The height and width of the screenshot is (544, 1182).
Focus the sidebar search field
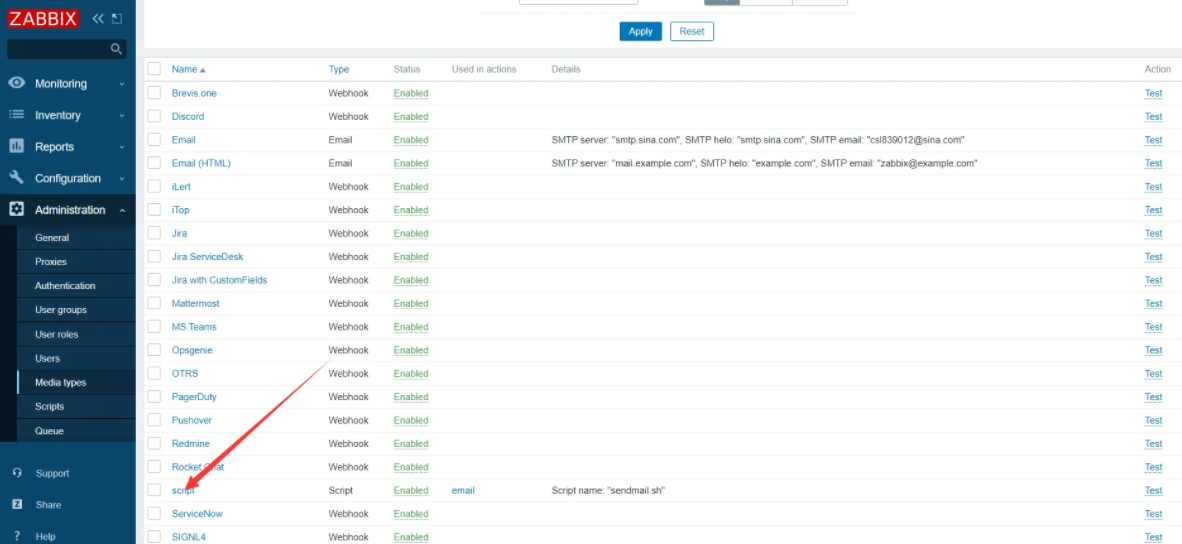pyautogui.click(x=66, y=49)
